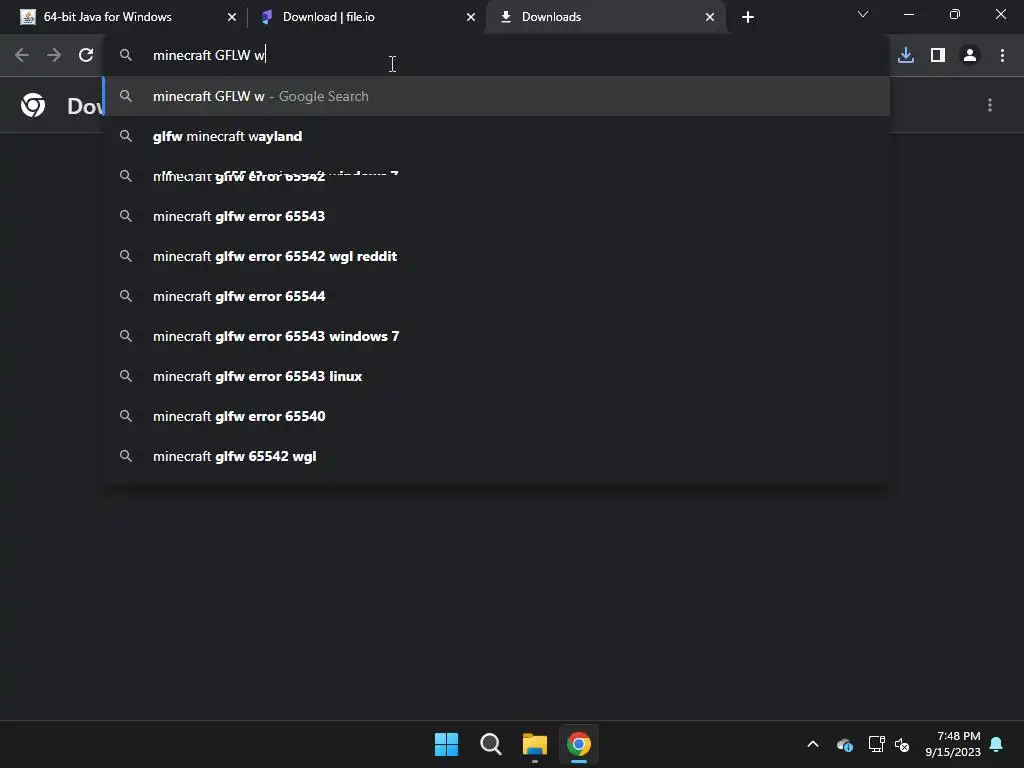Open a new tab with the plus button
The height and width of the screenshot is (768, 1024).
click(748, 17)
